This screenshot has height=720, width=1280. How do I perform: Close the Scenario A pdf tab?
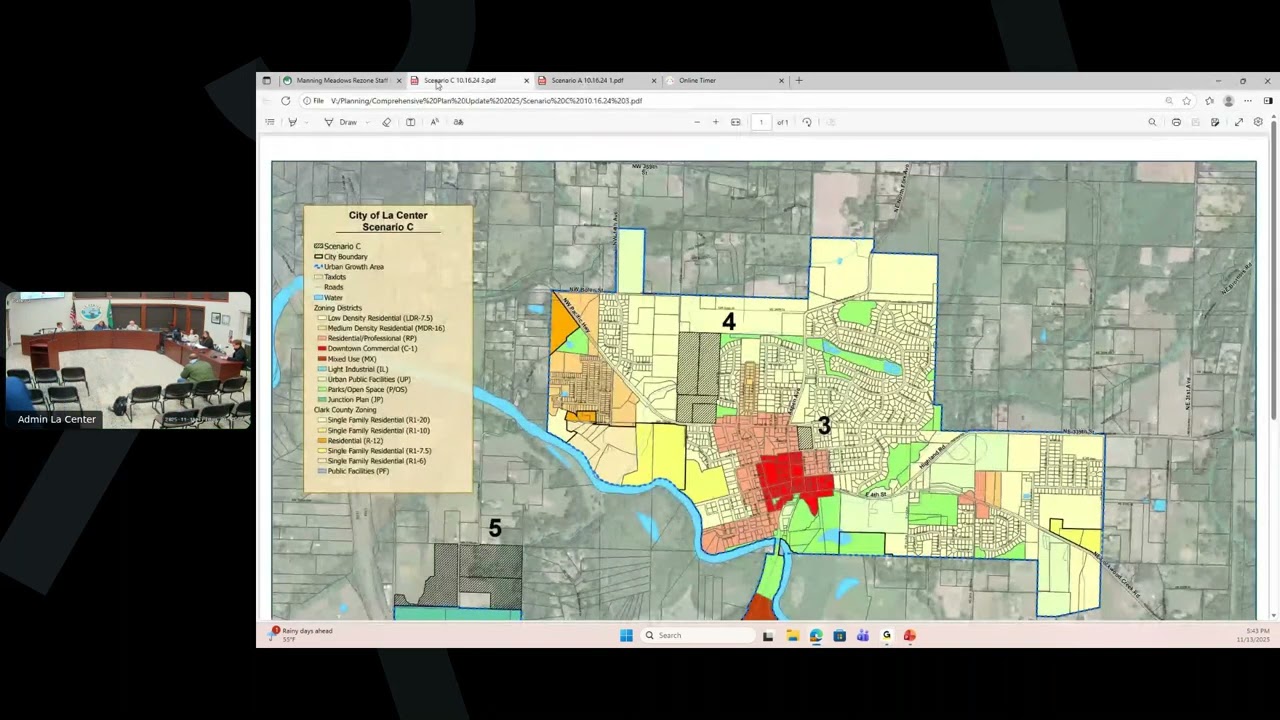654,80
